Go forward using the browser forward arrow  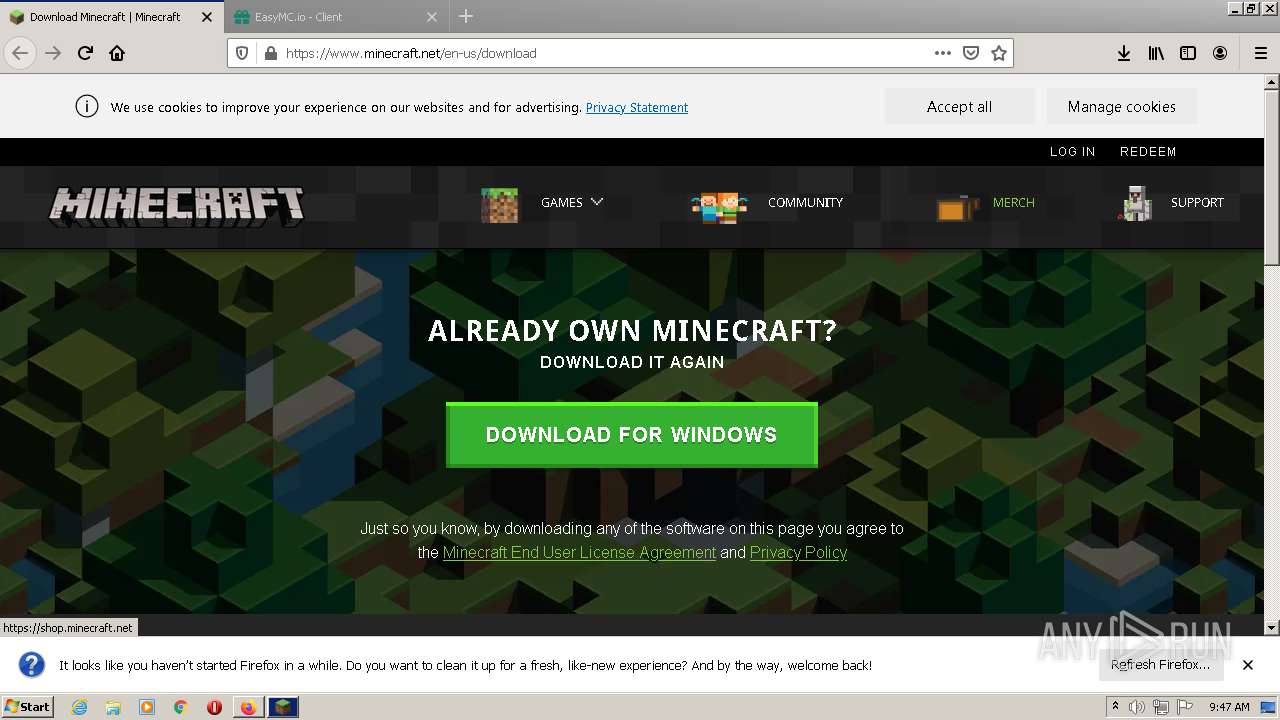(x=53, y=53)
